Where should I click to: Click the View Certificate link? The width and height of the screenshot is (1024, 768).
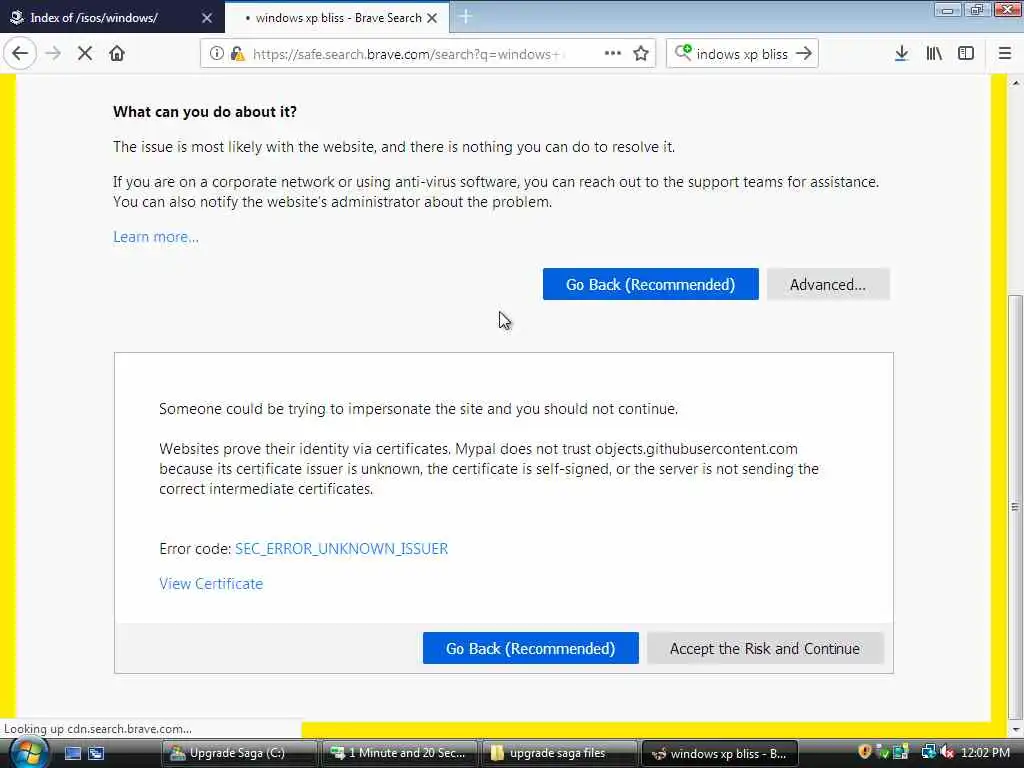[211, 584]
